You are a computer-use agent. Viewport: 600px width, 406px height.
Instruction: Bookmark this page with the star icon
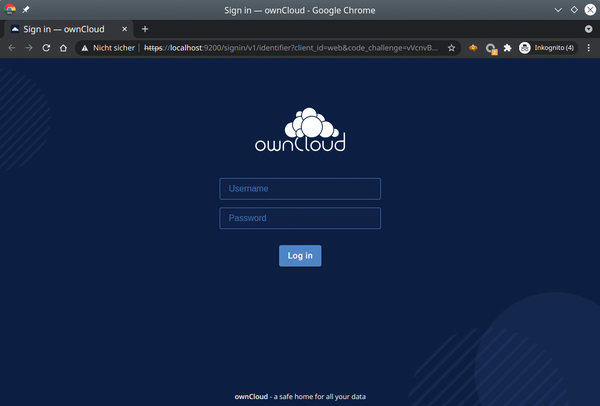(x=452, y=48)
